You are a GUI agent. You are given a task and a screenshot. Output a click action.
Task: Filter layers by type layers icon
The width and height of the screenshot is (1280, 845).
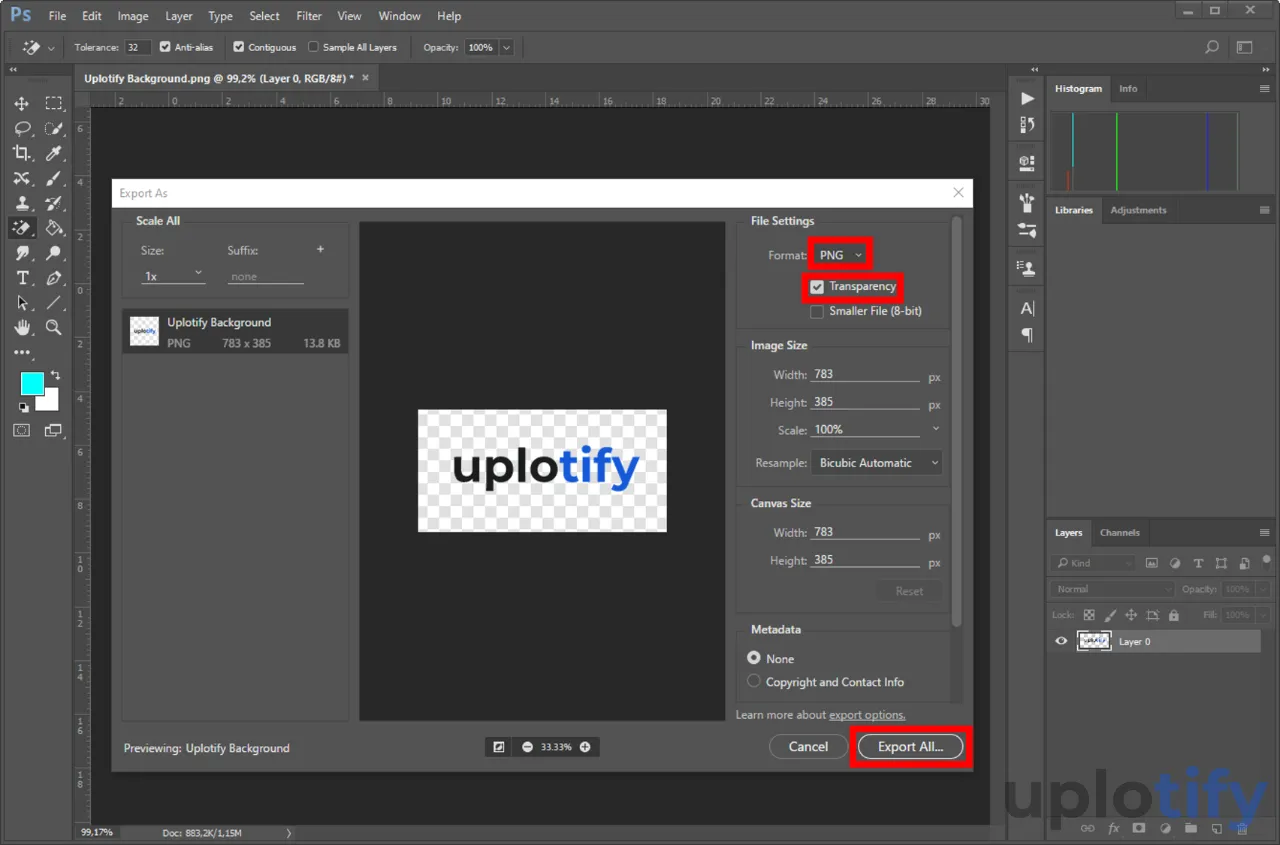click(1198, 563)
